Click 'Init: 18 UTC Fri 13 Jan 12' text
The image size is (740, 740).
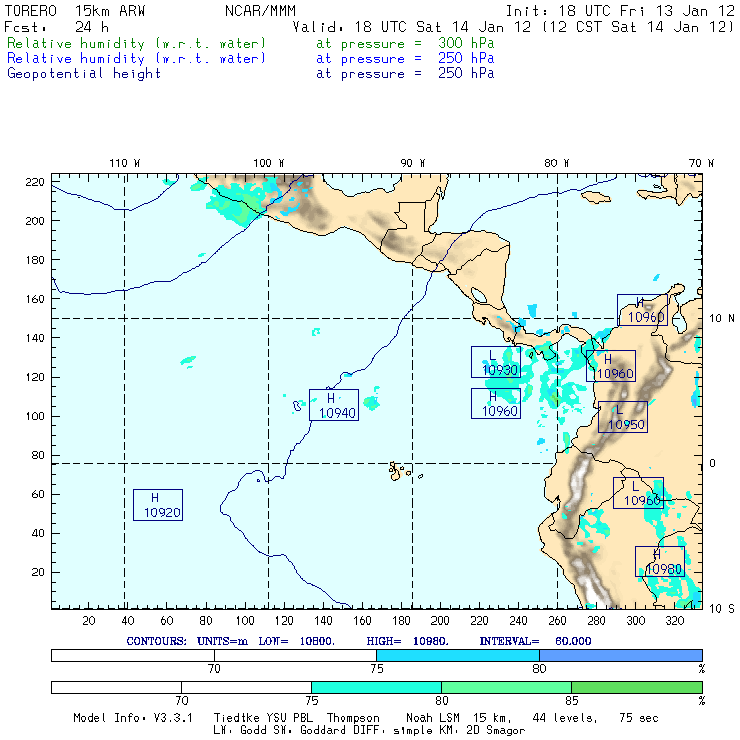(x=620, y=11)
